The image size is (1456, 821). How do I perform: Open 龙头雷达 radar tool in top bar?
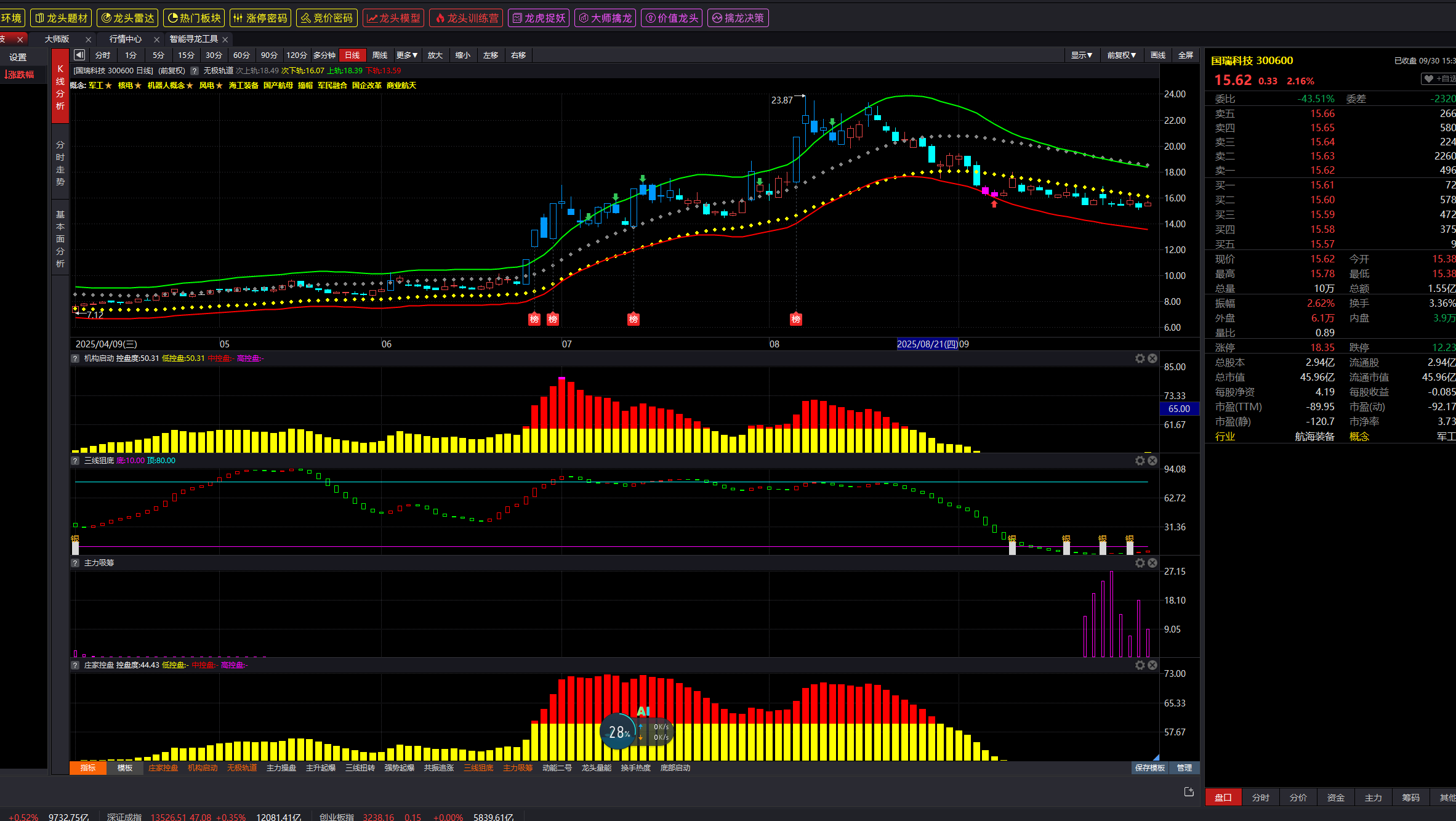(x=127, y=18)
